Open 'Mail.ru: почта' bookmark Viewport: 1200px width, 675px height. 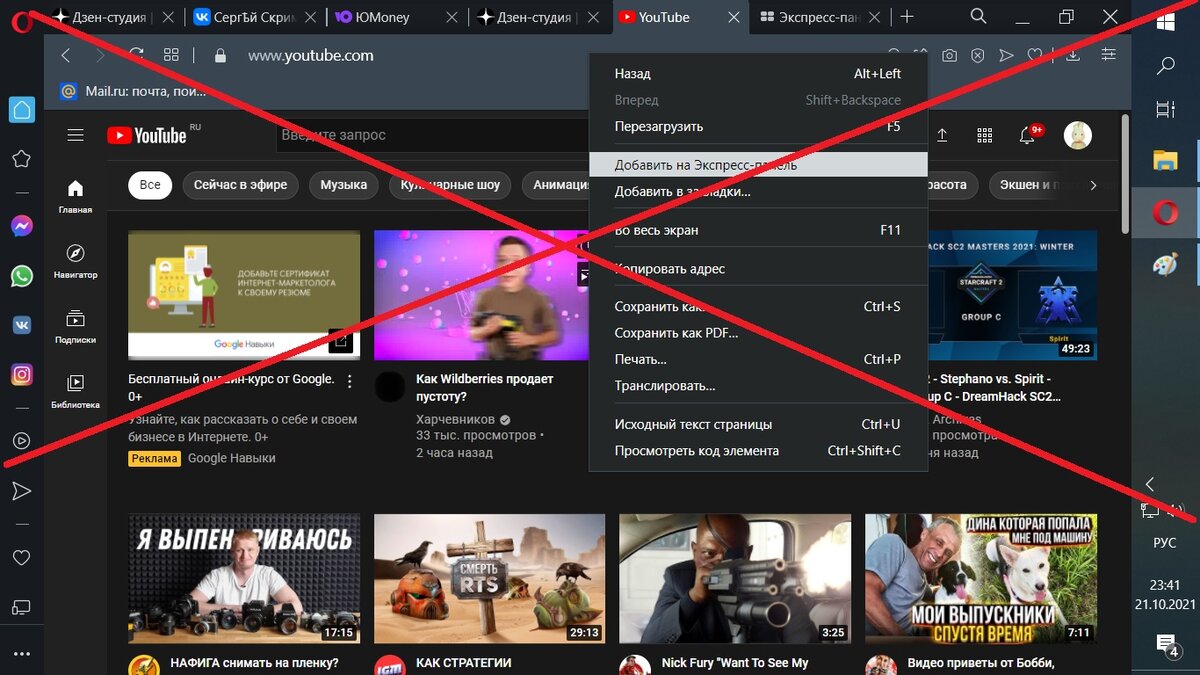point(133,91)
